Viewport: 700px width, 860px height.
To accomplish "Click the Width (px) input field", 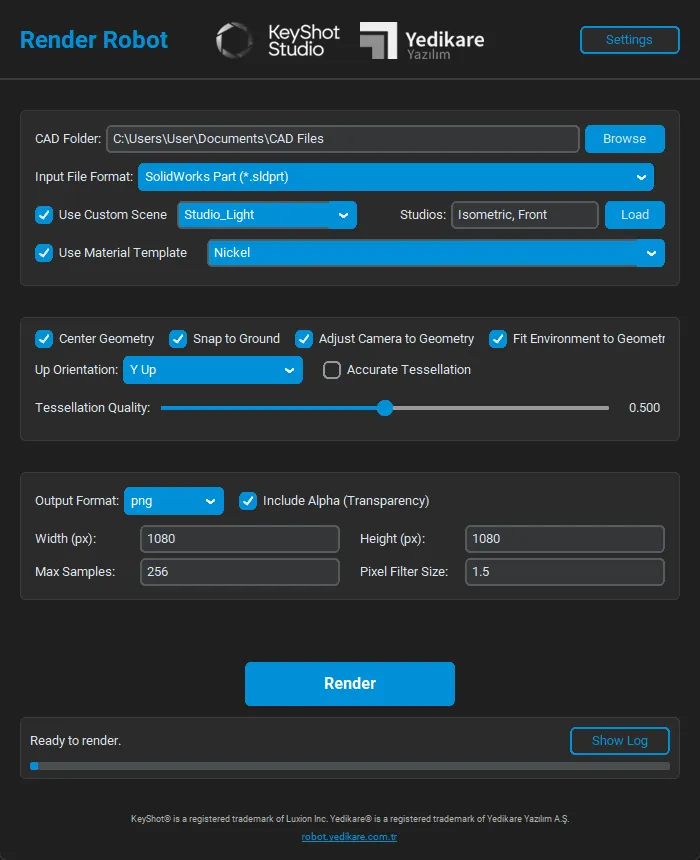I will pyautogui.click(x=240, y=539).
